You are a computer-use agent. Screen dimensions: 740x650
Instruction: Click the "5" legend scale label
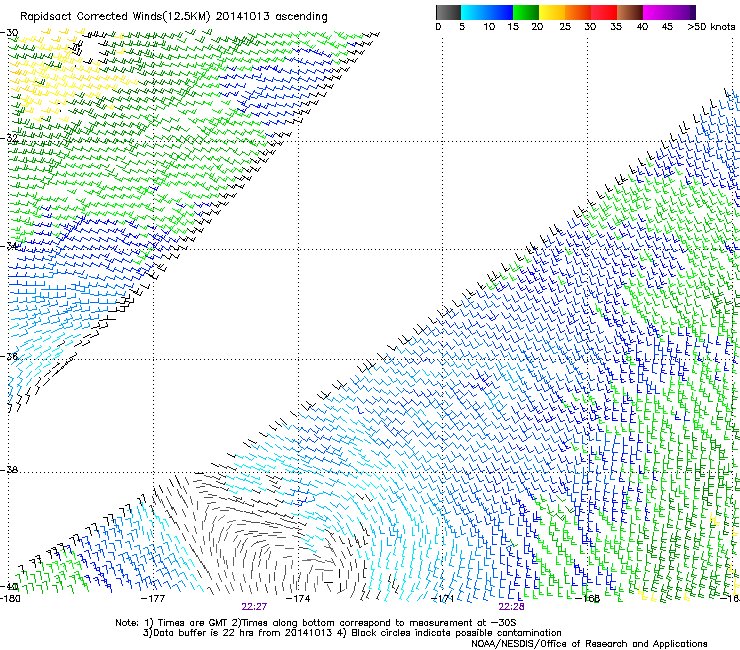pos(462,27)
